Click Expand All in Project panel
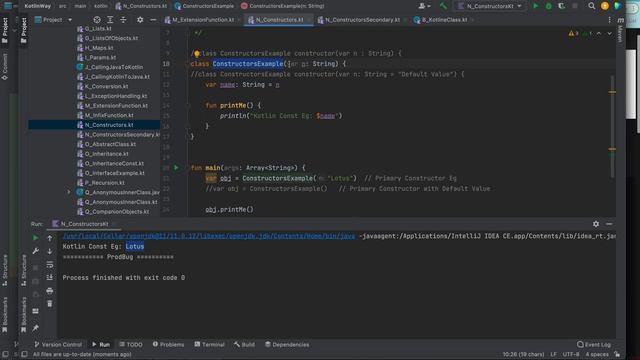 click(x=110, y=20)
